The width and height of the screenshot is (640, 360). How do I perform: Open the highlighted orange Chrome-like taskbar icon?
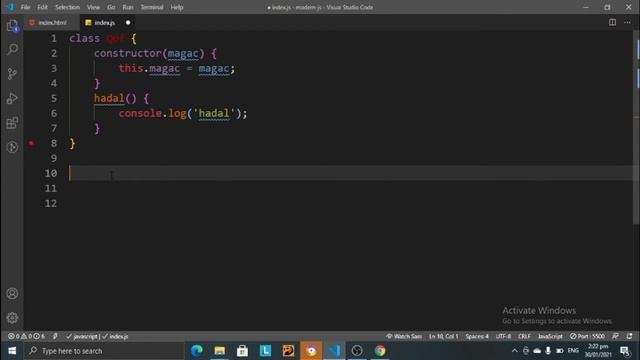pyautogui.click(x=311, y=351)
